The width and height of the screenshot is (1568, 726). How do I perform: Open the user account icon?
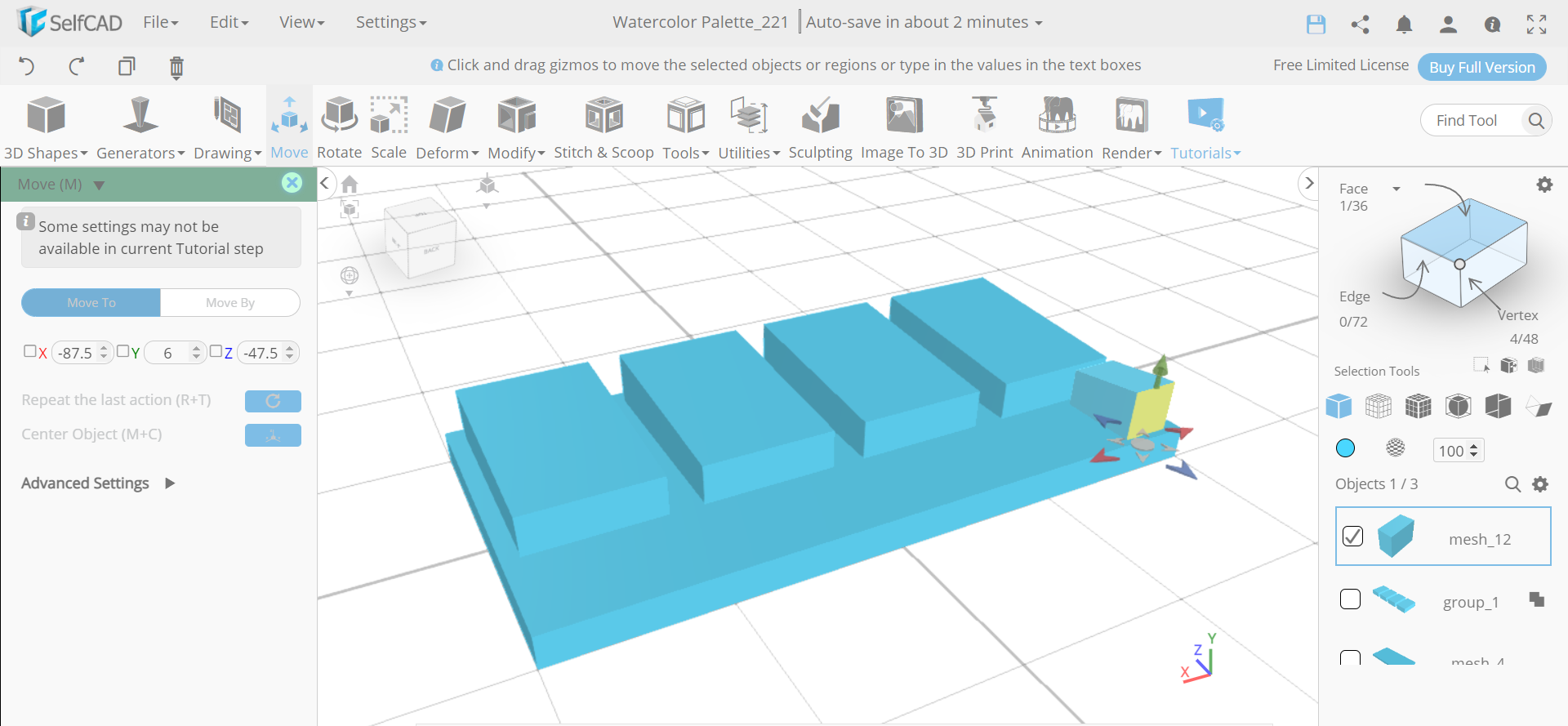pos(1449,24)
